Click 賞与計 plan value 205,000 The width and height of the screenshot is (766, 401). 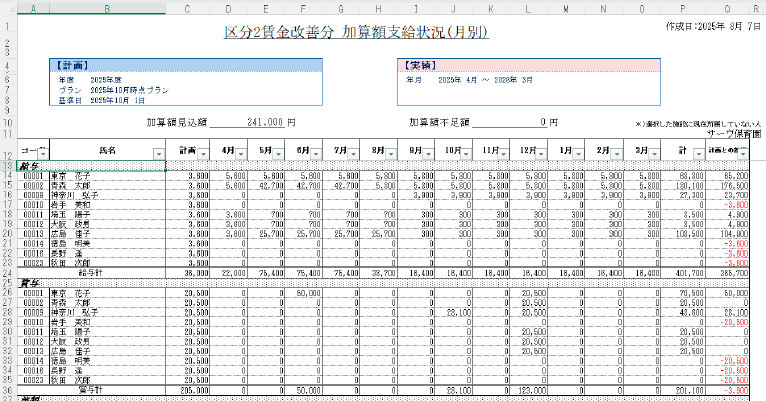pyautogui.click(x=196, y=390)
